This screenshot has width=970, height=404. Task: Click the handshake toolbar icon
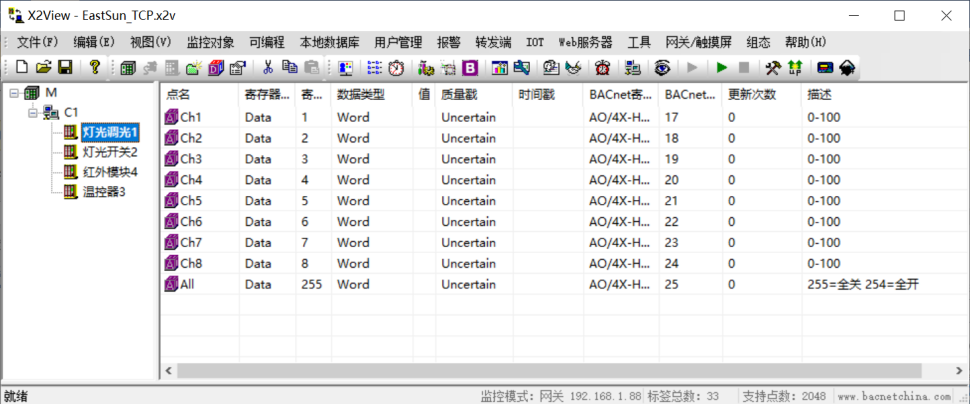(x=573, y=67)
